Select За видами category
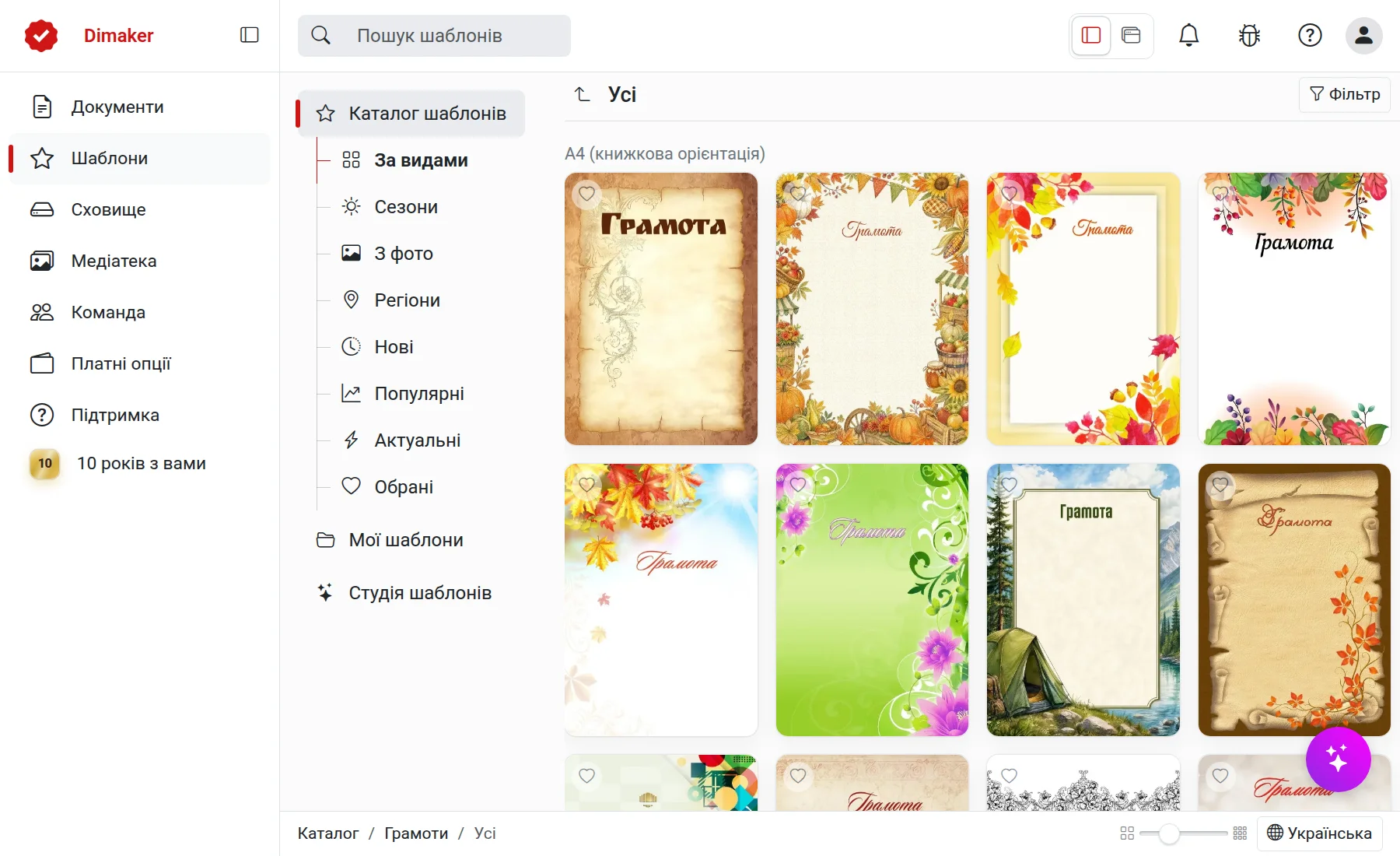 coord(421,160)
